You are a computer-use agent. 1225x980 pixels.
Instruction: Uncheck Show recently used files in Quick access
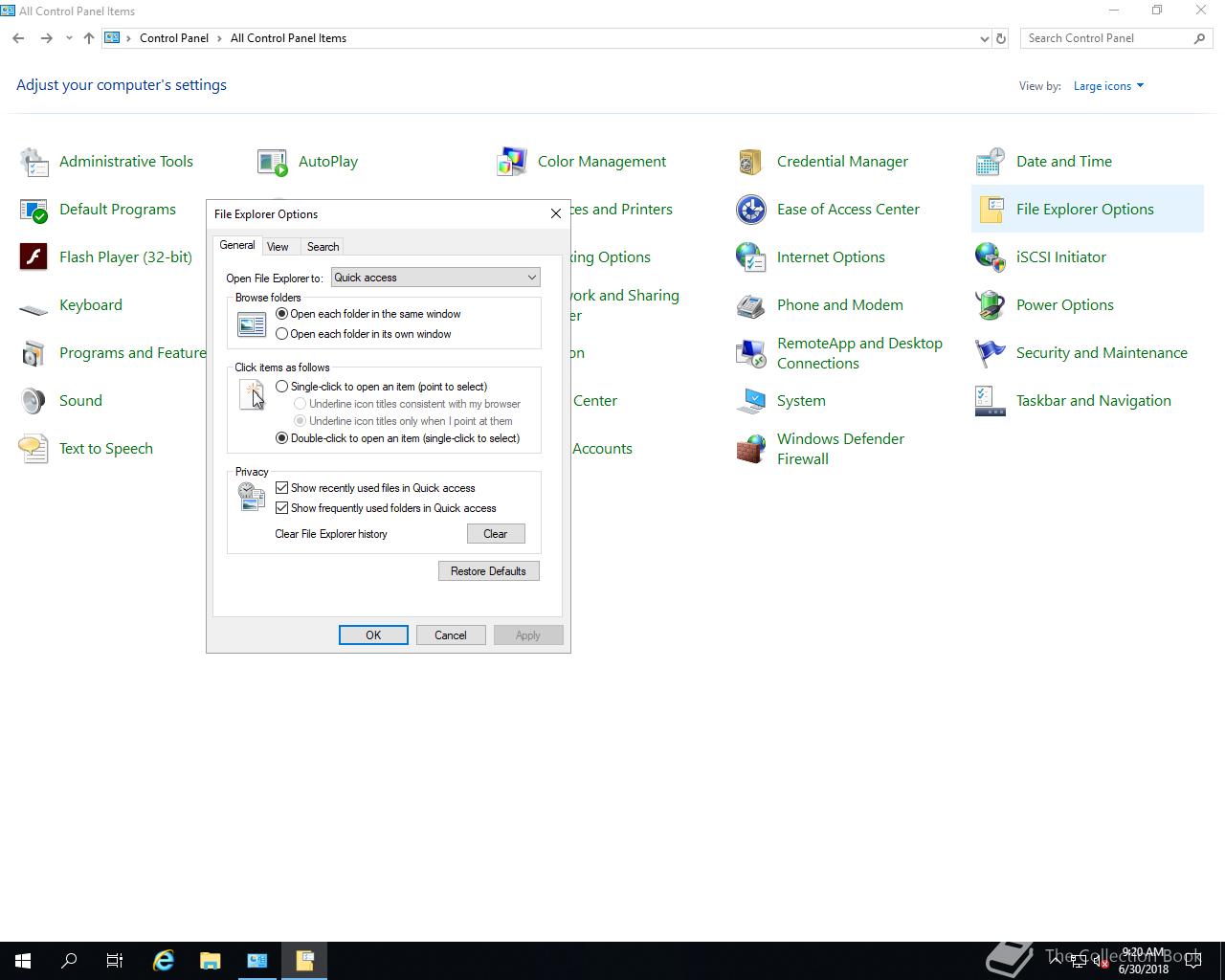pyautogui.click(x=282, y=488)
